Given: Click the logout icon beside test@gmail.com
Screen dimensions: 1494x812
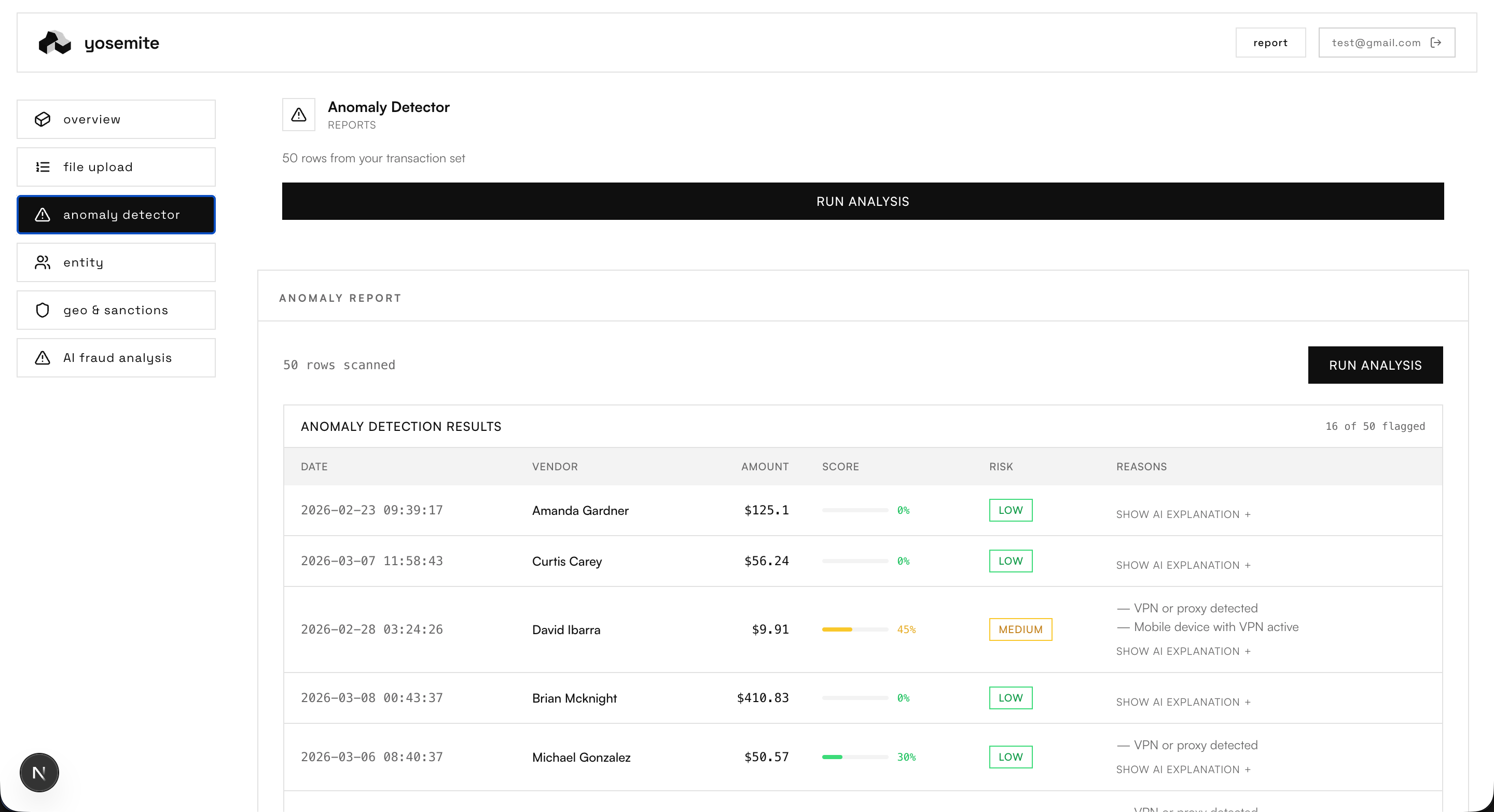Looking at the screenshot, I should click(1436, 43).
